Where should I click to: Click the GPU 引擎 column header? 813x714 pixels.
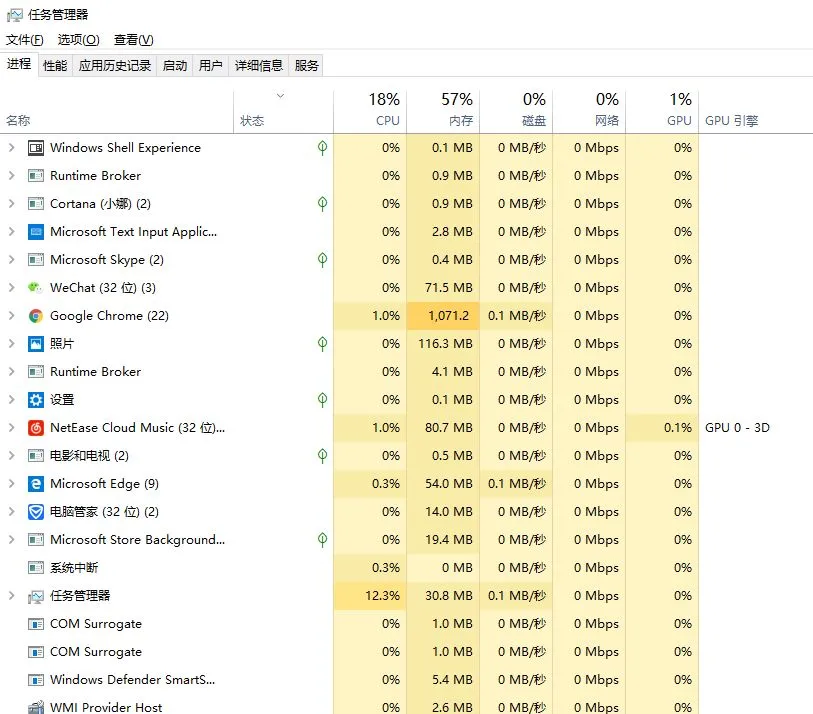pyautogui.click(x=756, y=111)
